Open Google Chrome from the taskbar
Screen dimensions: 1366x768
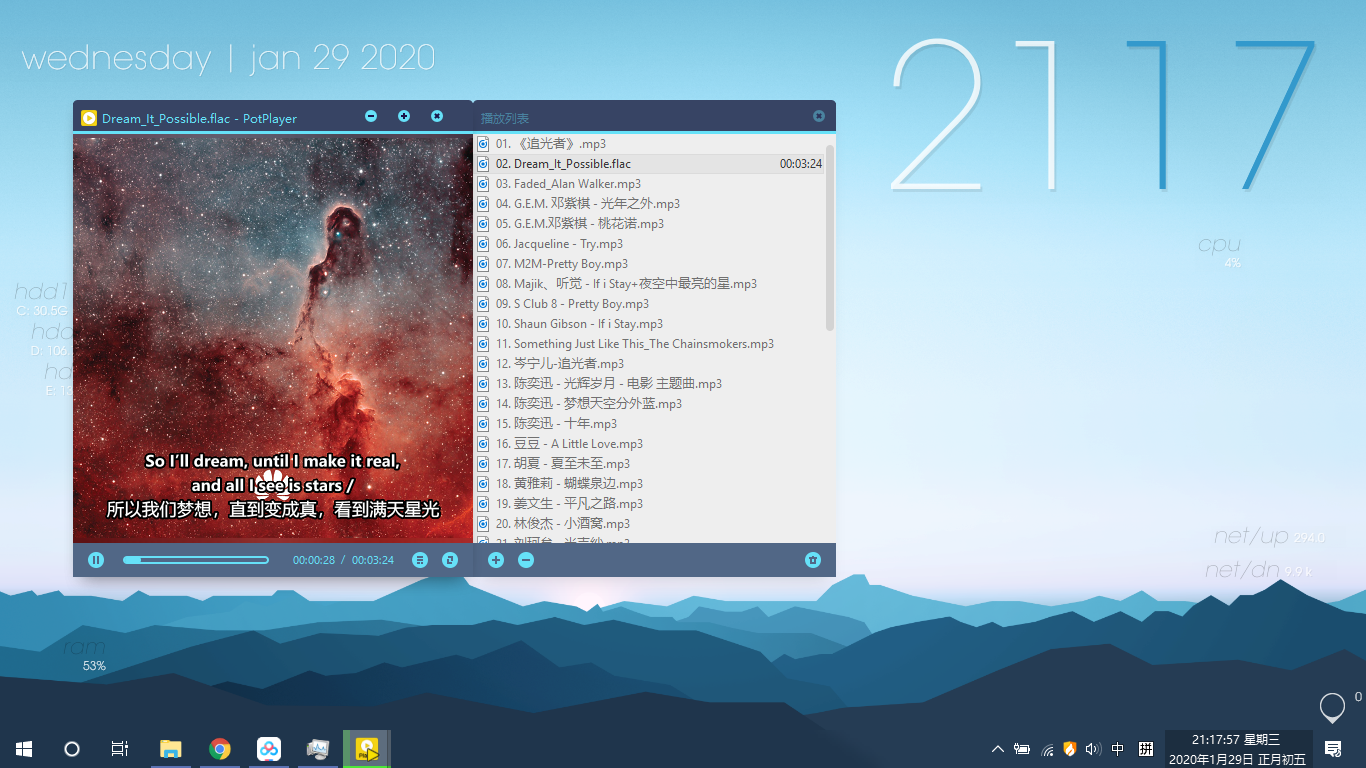coord(220,748)
